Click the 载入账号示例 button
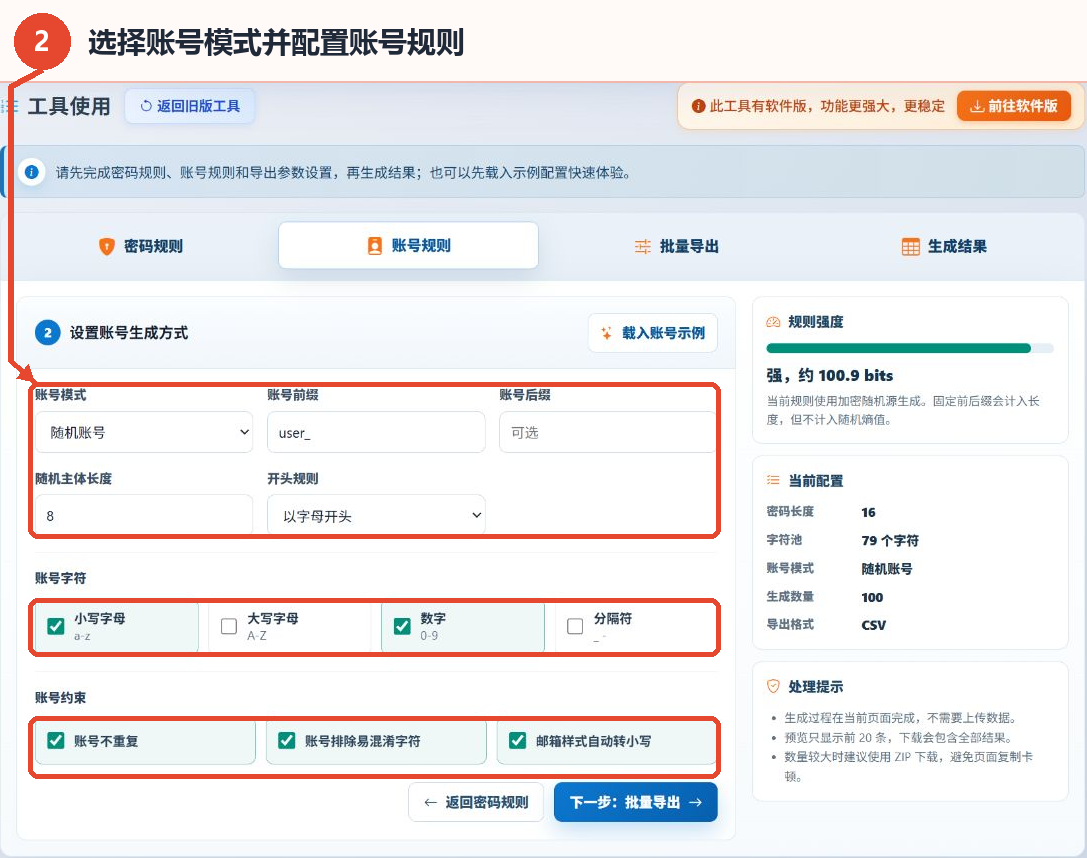1087x858 pixels. 653,333
